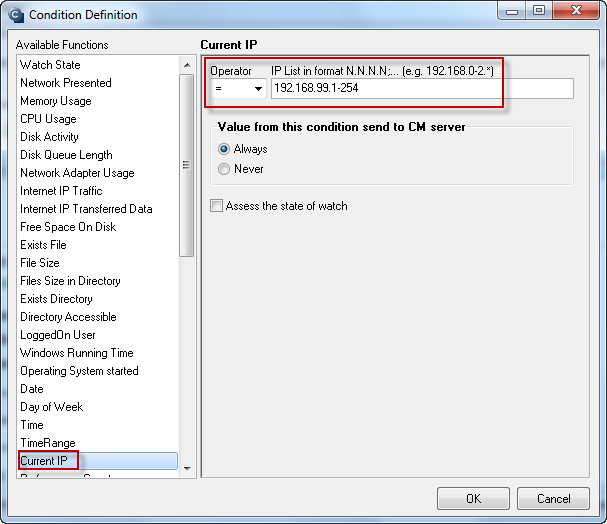Select Files Size in Directory function
Image resolution: width=607 pixels, height=524 pixels.
click(x=98, y=281)
